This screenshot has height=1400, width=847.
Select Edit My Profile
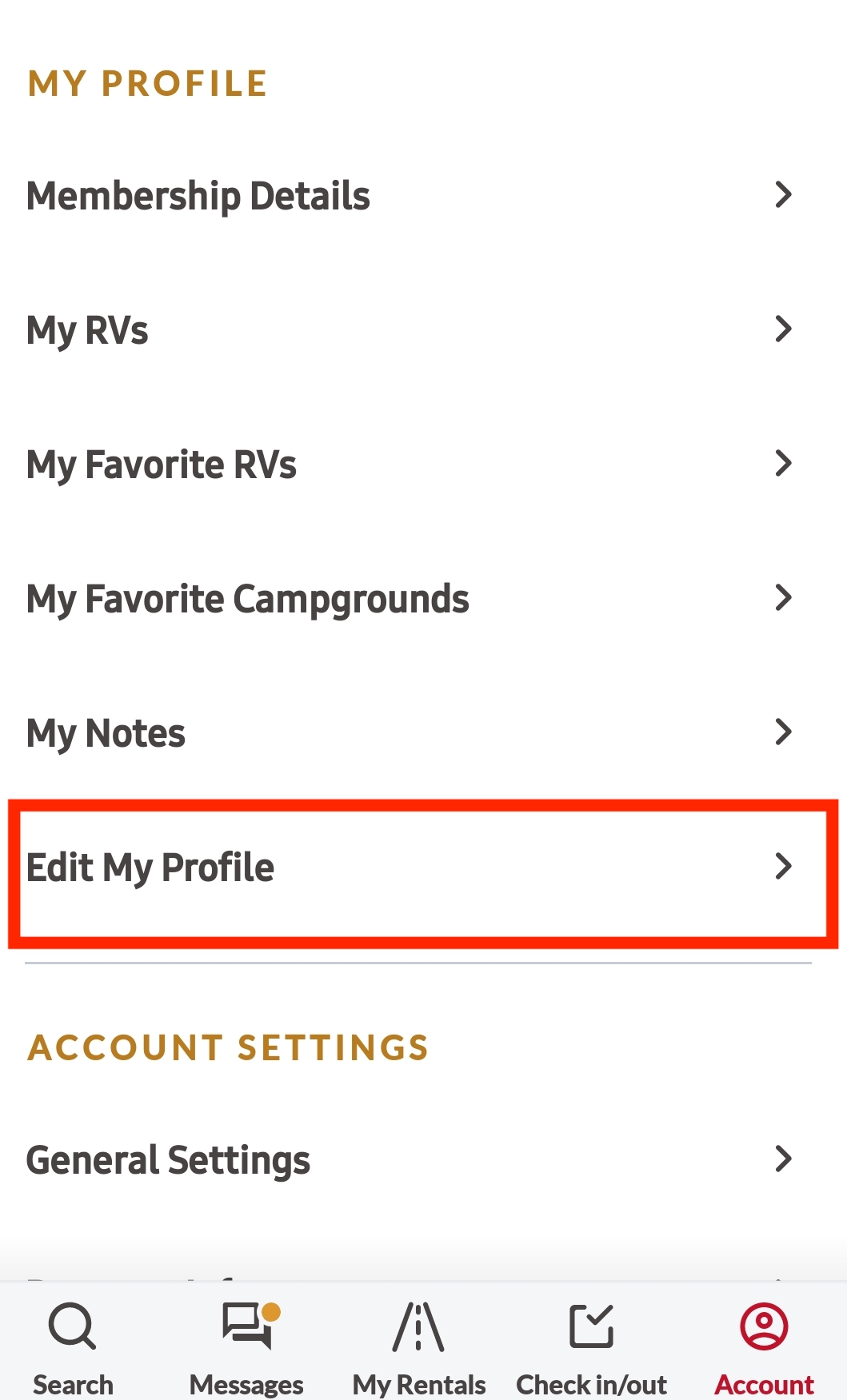click(423, 868)
